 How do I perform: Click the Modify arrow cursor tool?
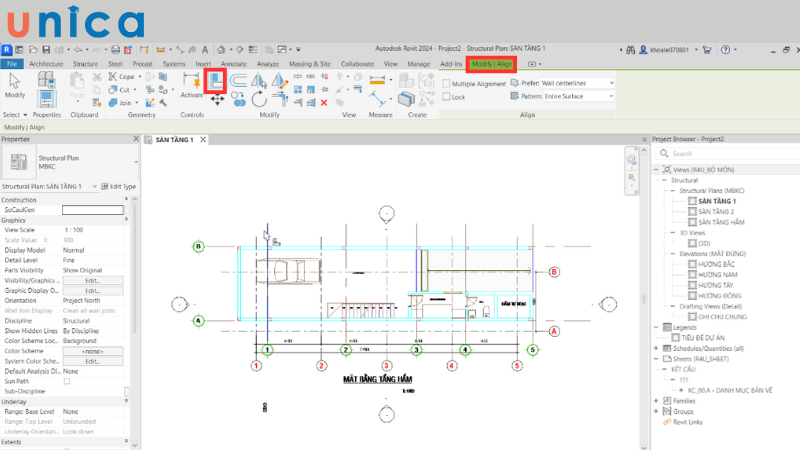tap(14, 86)
